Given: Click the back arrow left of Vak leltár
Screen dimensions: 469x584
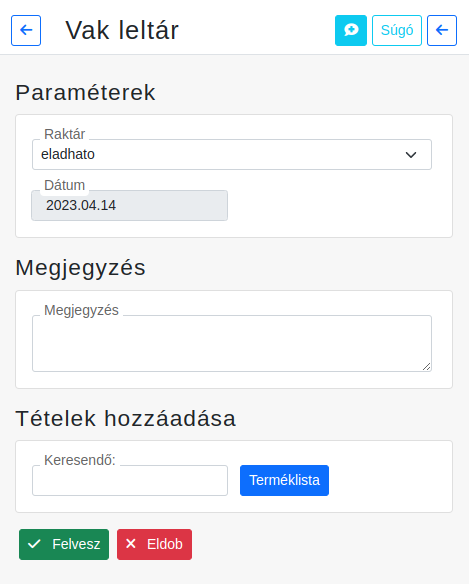Looking at the screenshot, I should pyautogui.click(x=26, y=30).
